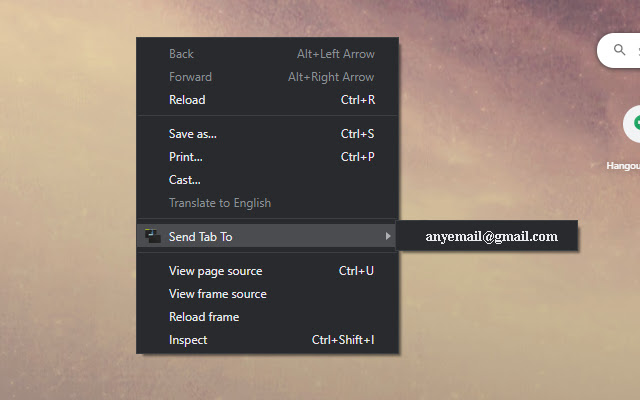Click Translate to English

220,203
